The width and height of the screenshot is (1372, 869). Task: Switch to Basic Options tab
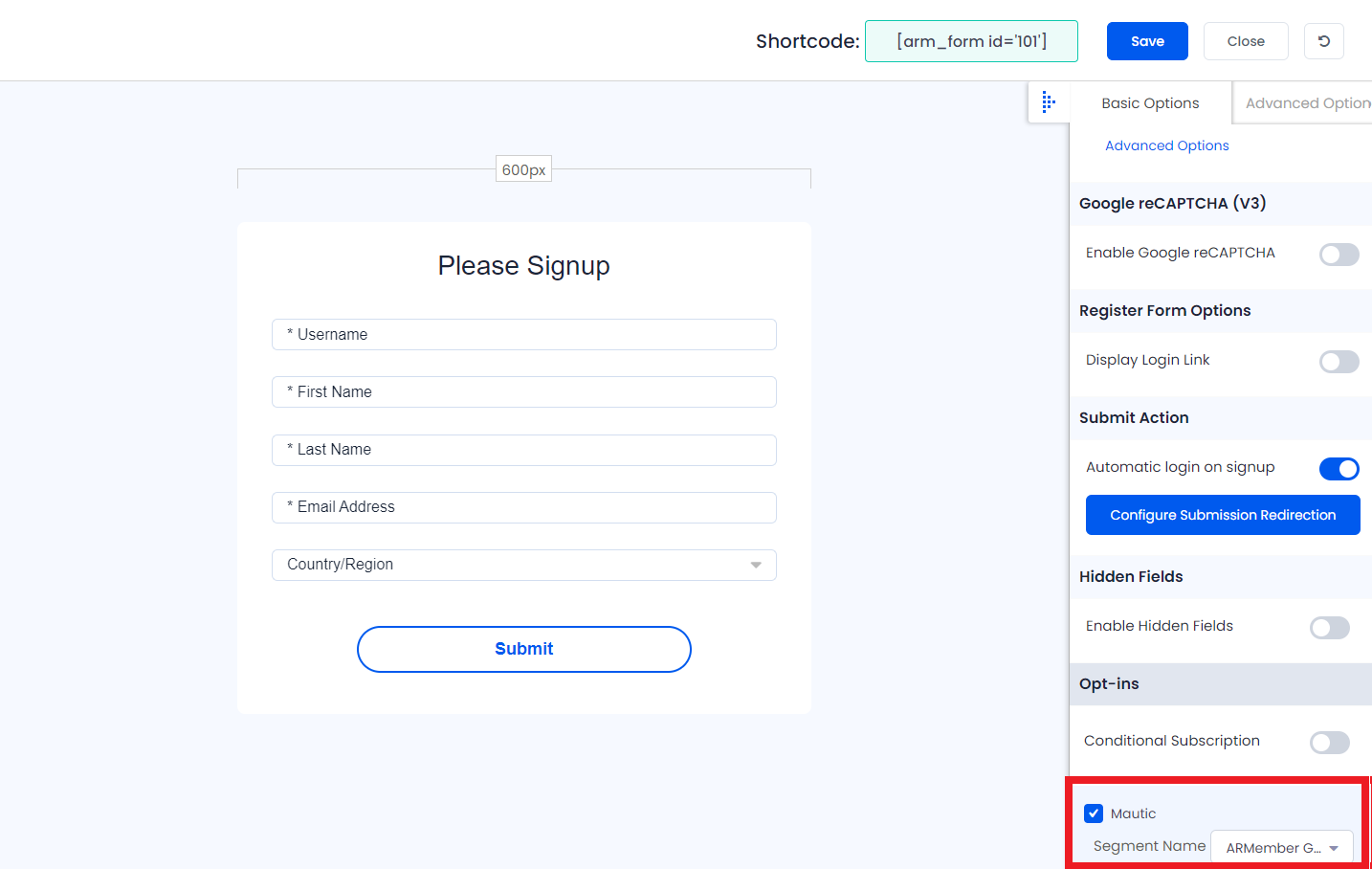coord(1150,103)
